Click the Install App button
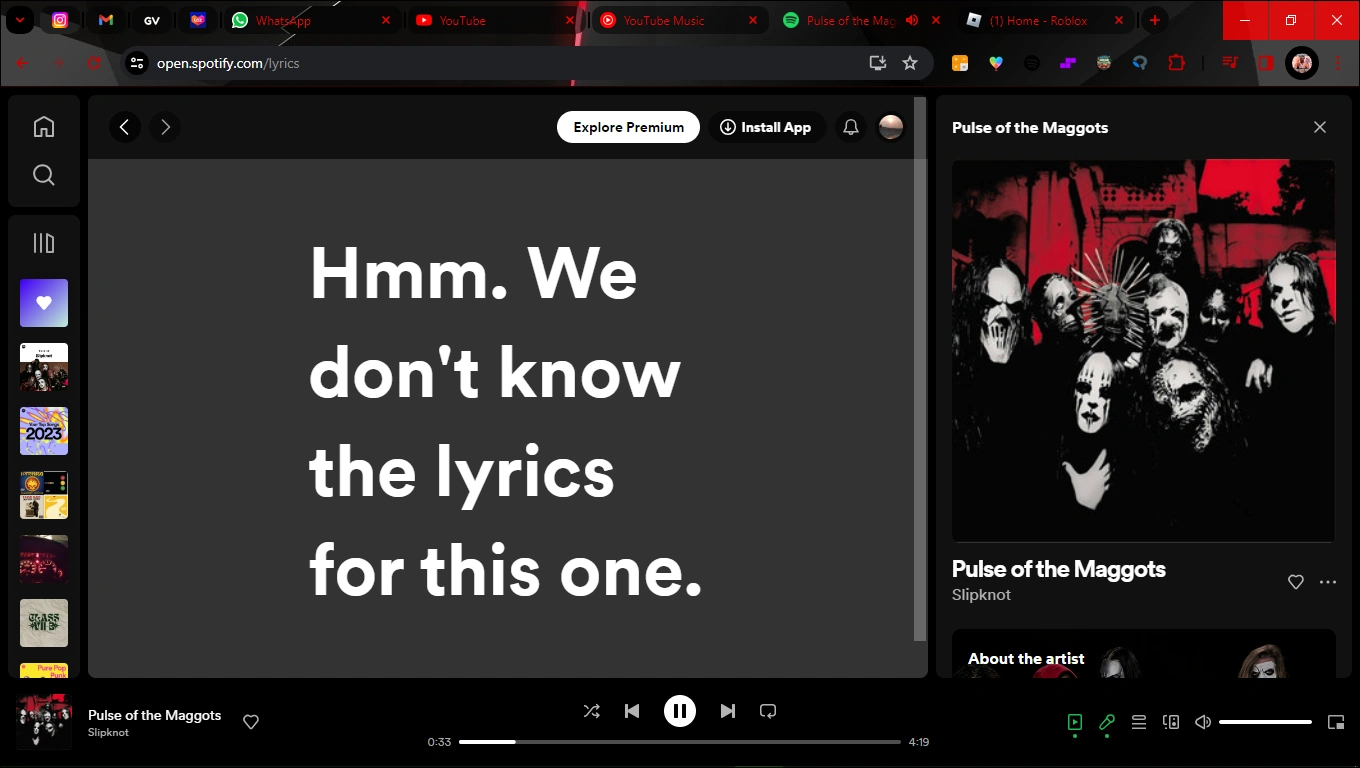Screen dimensions: 1360x768 click(x=766, y=127)
